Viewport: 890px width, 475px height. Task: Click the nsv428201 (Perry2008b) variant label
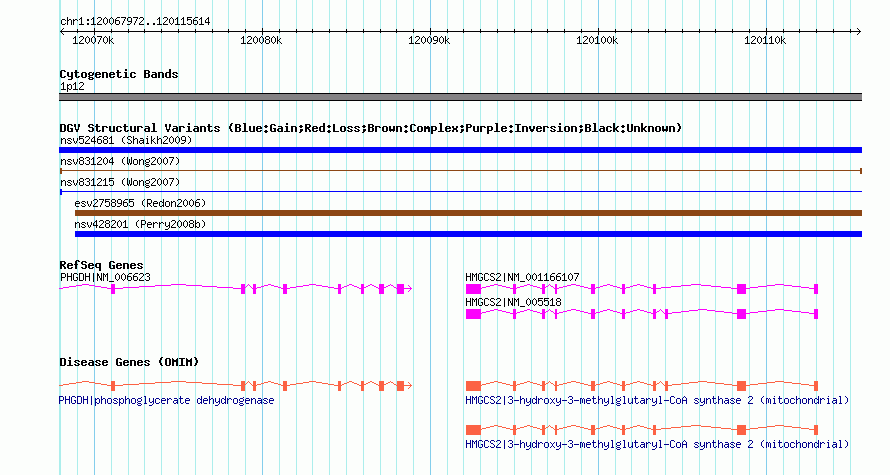[140, 224]
